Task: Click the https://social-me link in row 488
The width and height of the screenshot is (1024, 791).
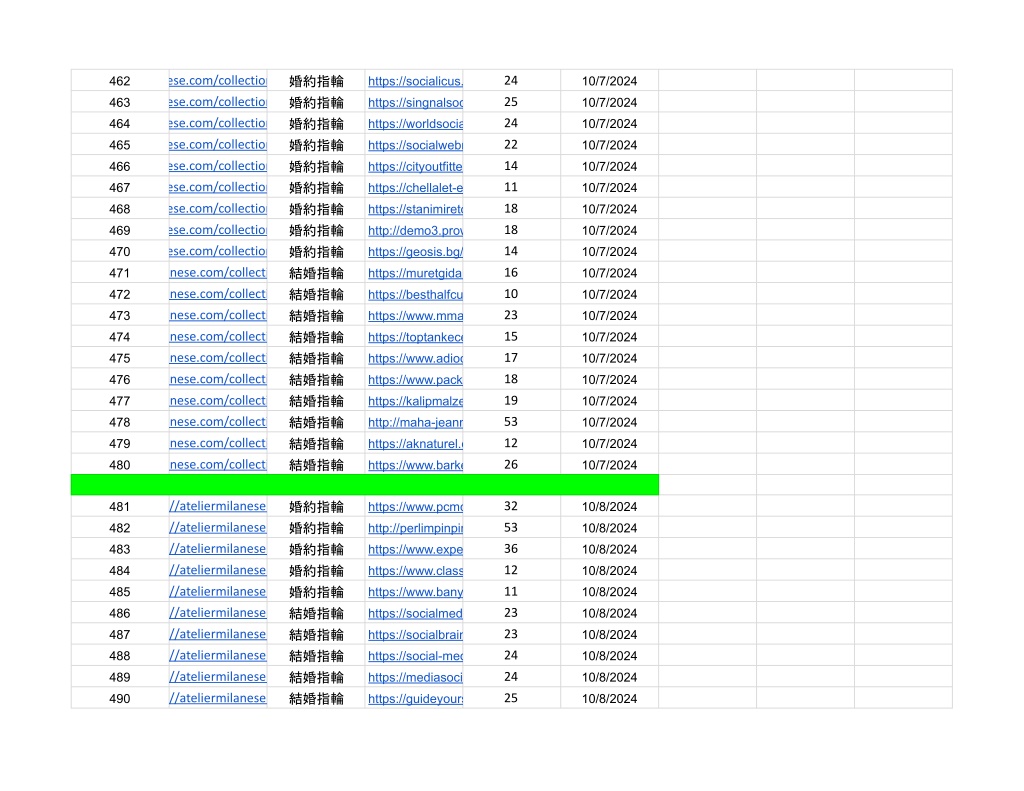Action: (415, 656)
